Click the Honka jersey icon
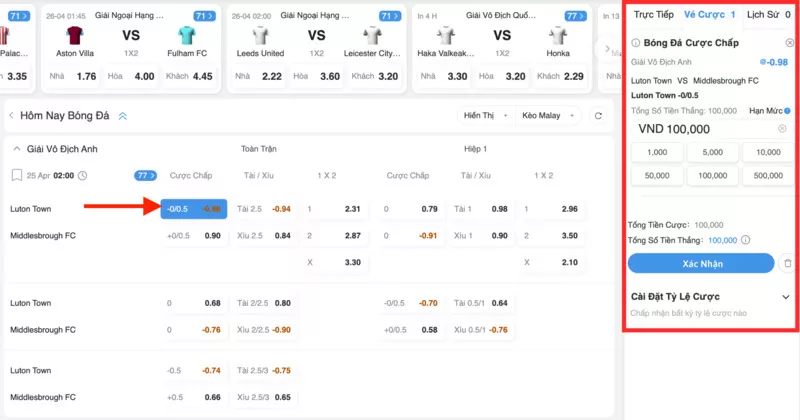This screenshot has width=800, height=420. (558, 35)
